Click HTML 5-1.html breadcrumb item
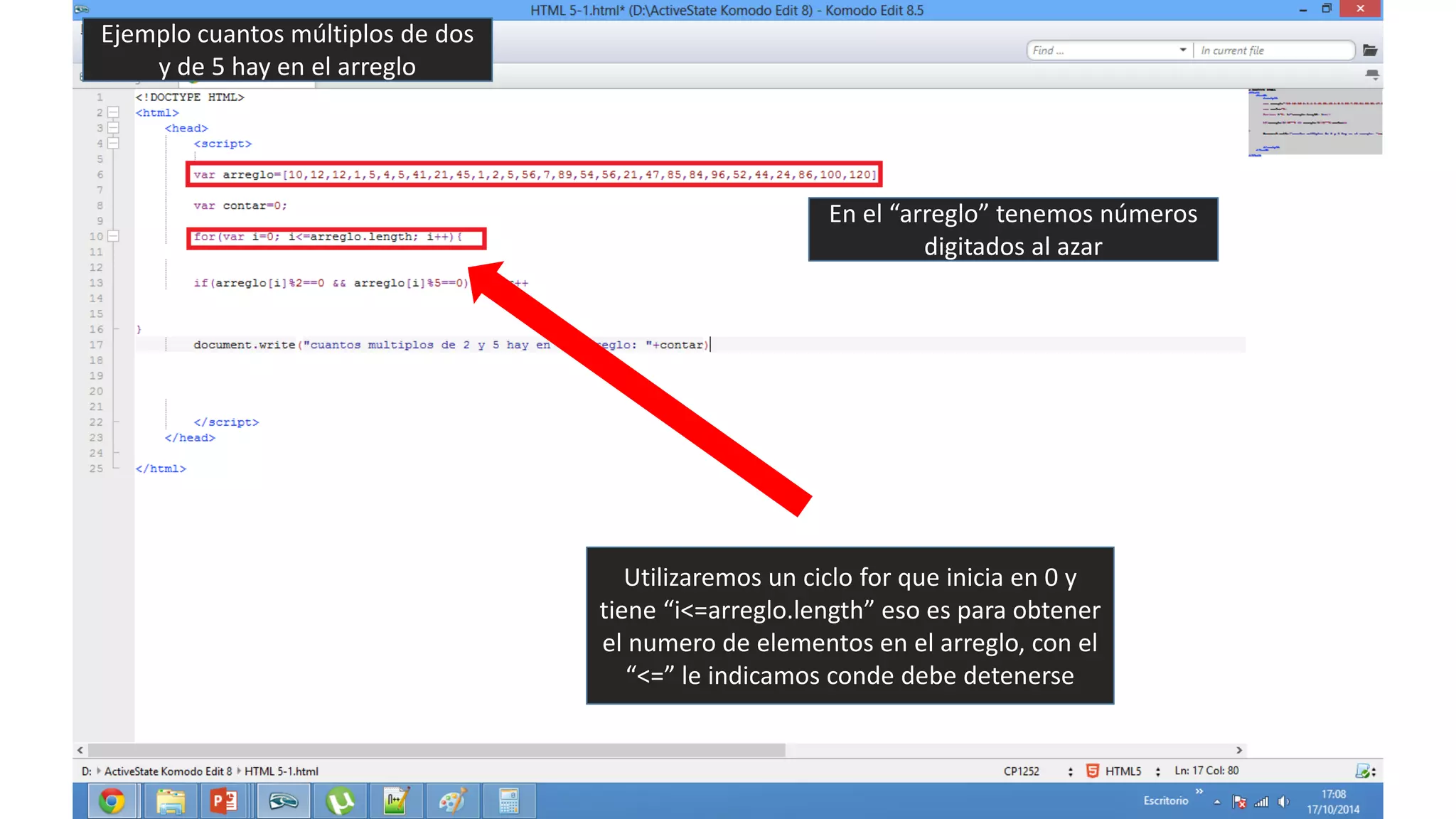Screen dimensions: 1456x819 [x=281, y=771]
